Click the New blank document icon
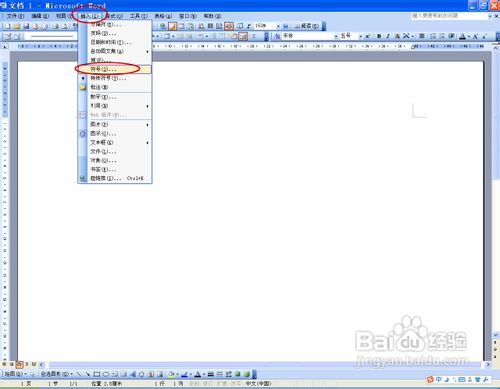This screenshot has width=500, height=389. click(x=7, y=26)
